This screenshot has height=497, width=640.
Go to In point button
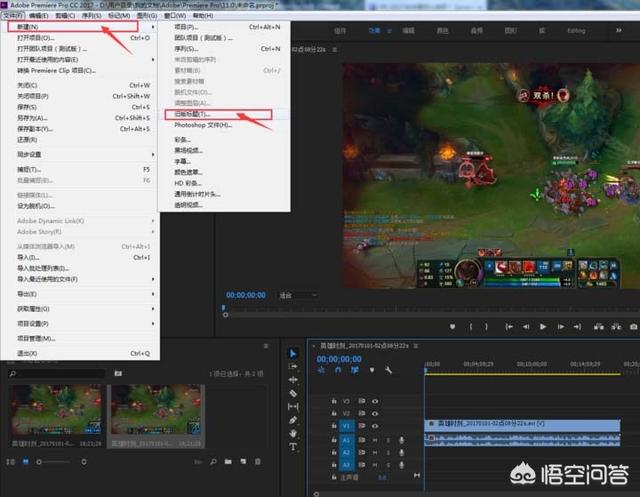(x=509, y=327)
